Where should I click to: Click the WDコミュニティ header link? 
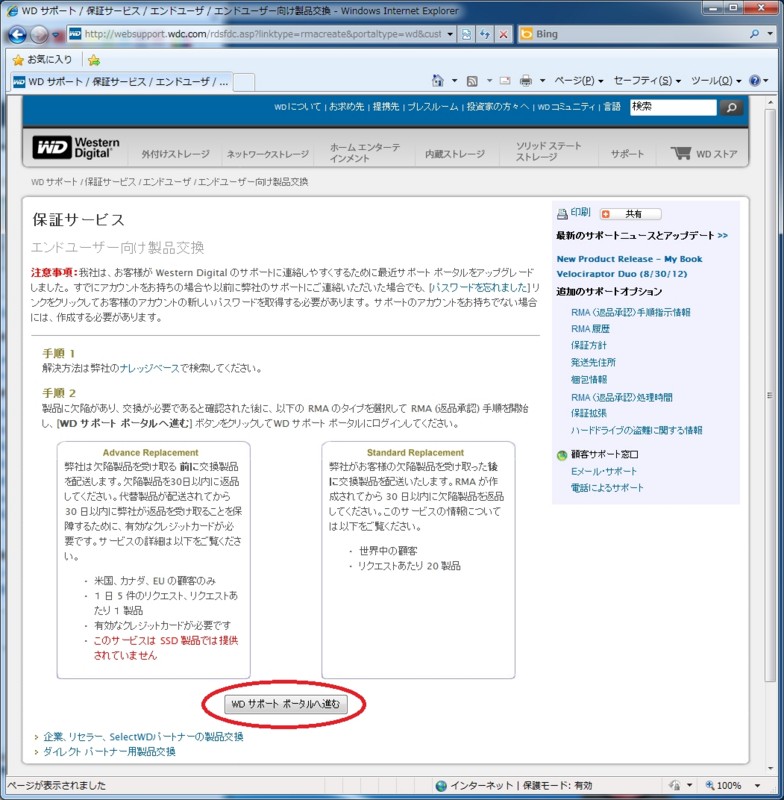566,107
